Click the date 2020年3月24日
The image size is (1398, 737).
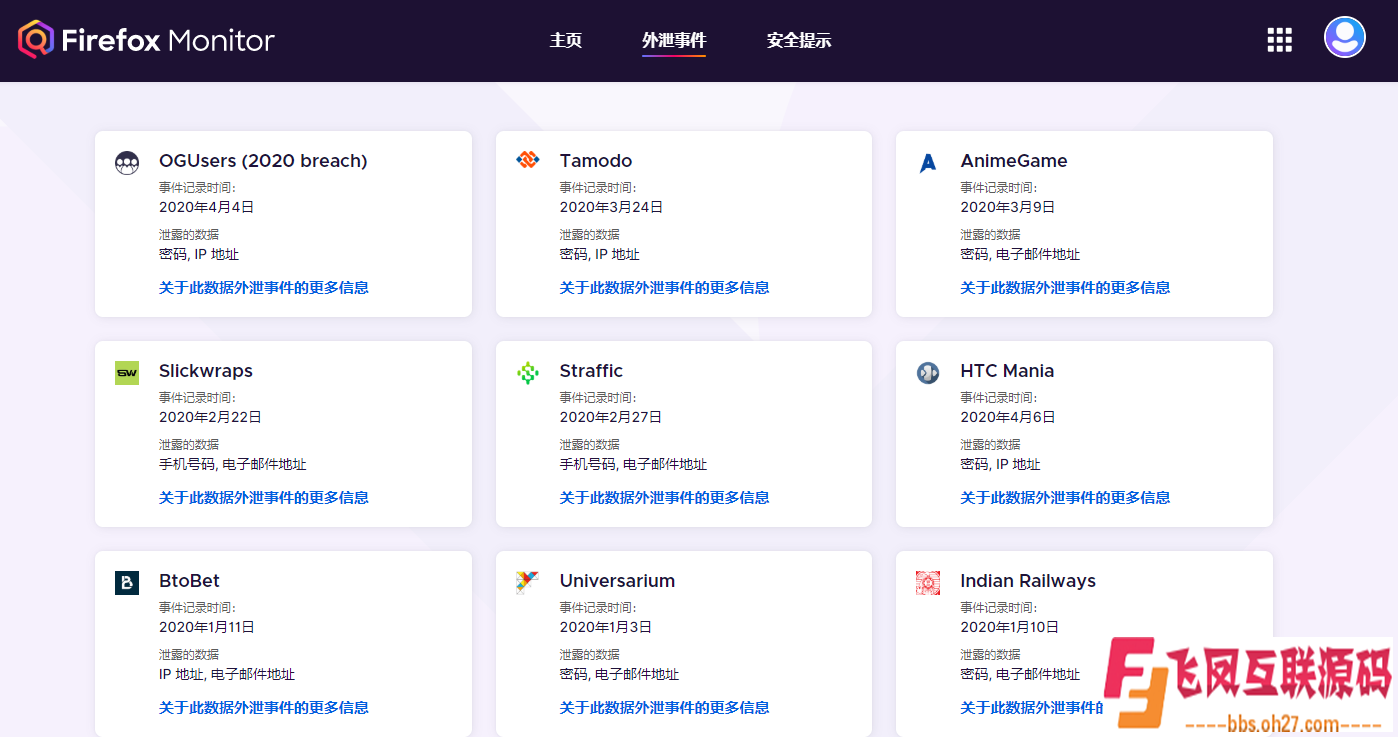612,207
